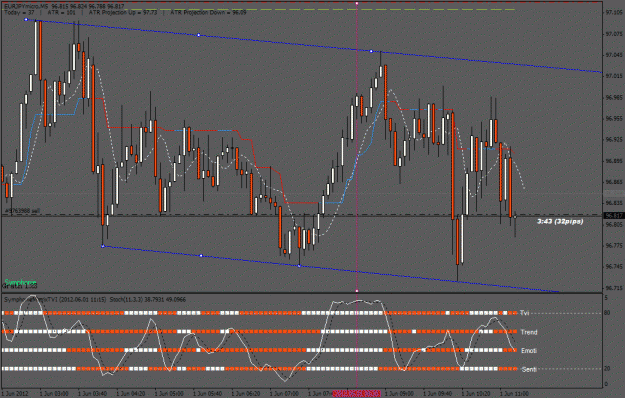This screenshot has height=398, width=625.
Task: Select the upper channel line's middle anchor point
Action: coord(199,35)
